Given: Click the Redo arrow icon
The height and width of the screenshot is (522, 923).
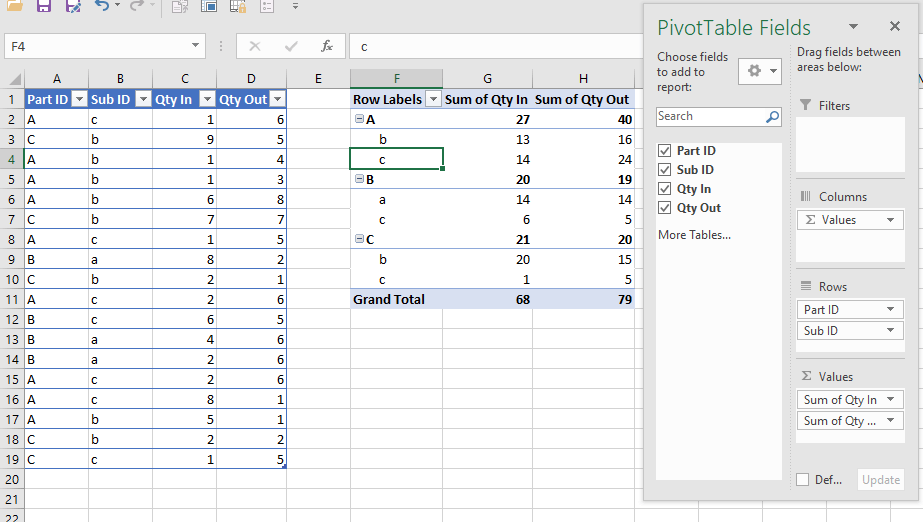Looking at the screenshot, I should click(x=137, y=6).
